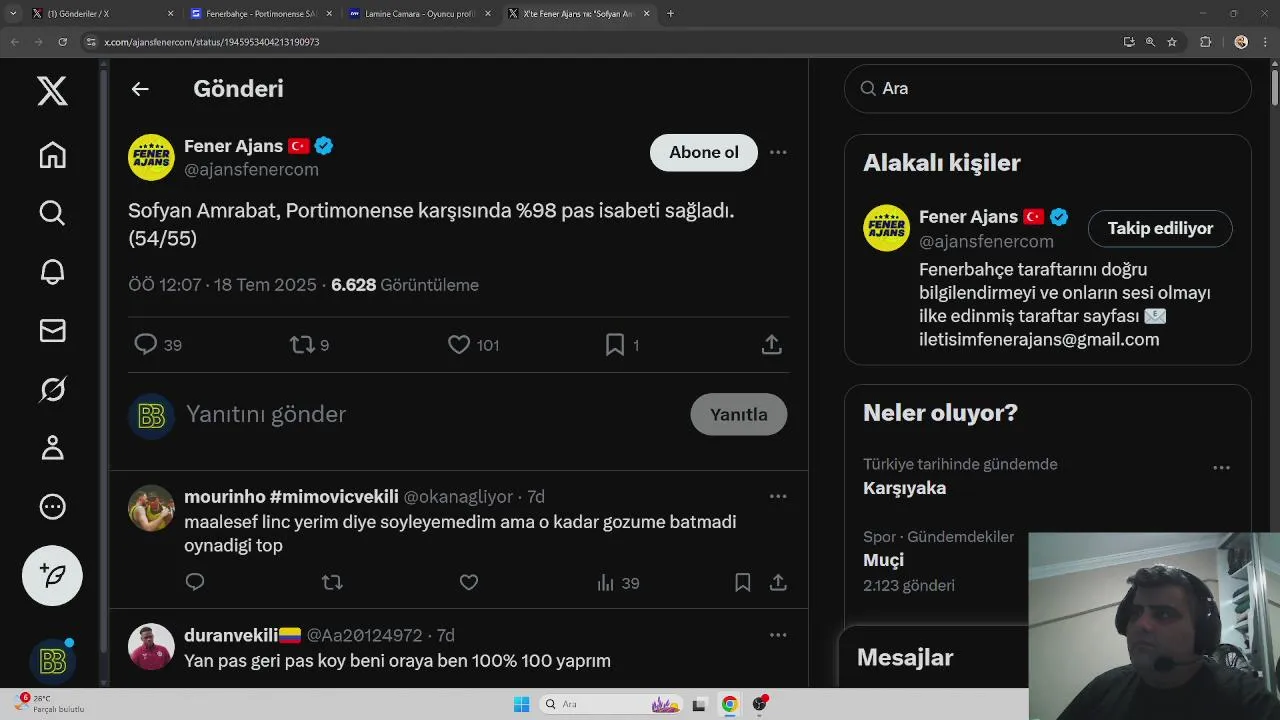Open the tab search dropdown arrow
Image resolution: width=1280 pixels, height=720 pixels.
point(12,14)
